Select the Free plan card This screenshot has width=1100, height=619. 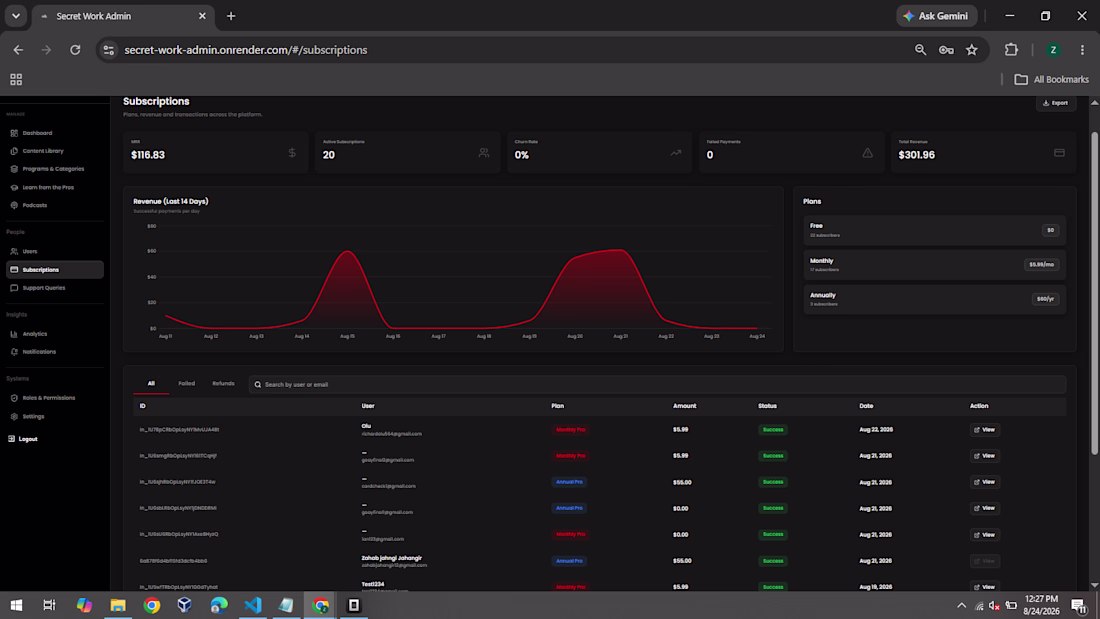point(934,230)
